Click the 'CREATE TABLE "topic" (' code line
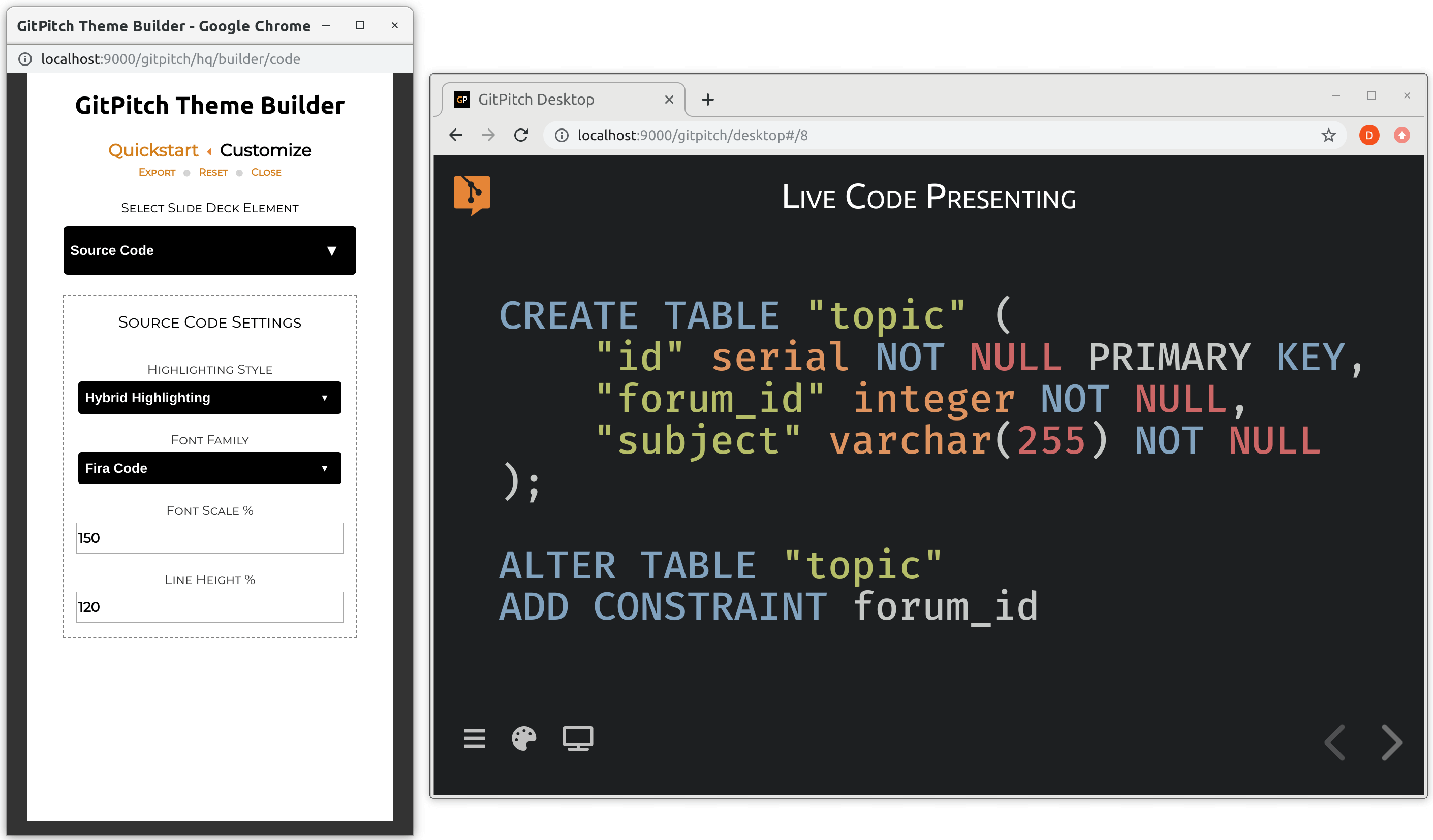Image resolution: width=1433 pixels, height=840 pixels. coord(755,315)
